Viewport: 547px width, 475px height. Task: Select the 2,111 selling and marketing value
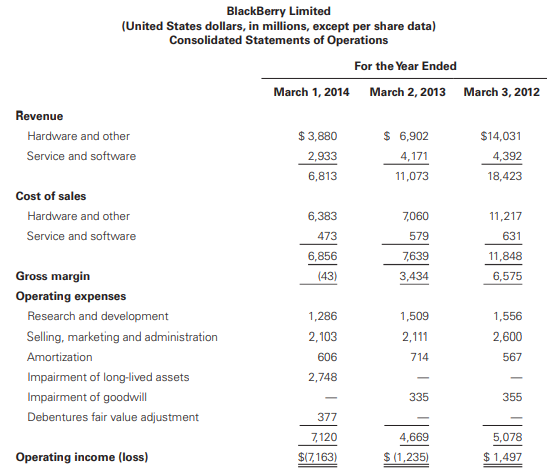pyautogui.click(x=415, y=337)
